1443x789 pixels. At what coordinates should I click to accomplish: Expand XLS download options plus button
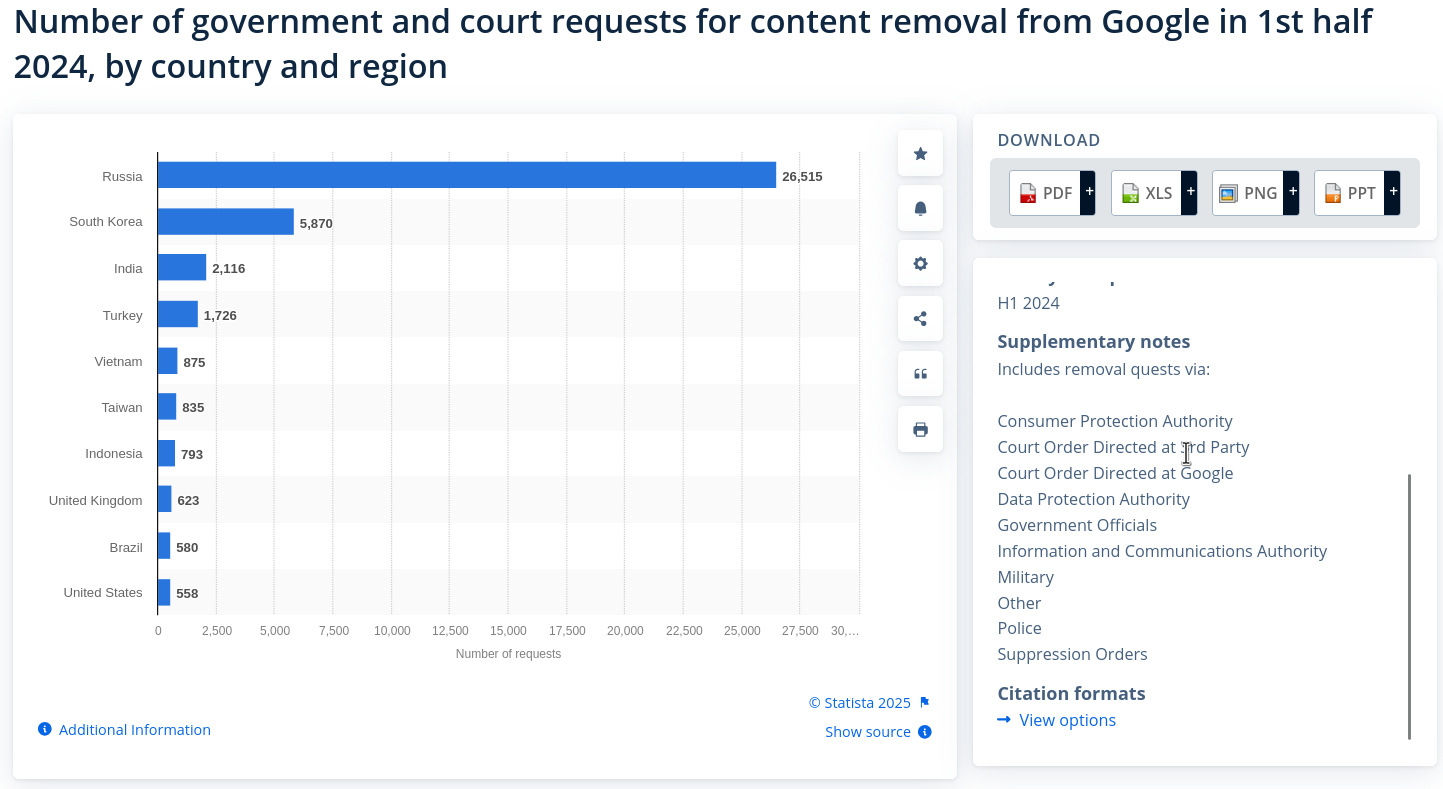tap(1190, 193)
